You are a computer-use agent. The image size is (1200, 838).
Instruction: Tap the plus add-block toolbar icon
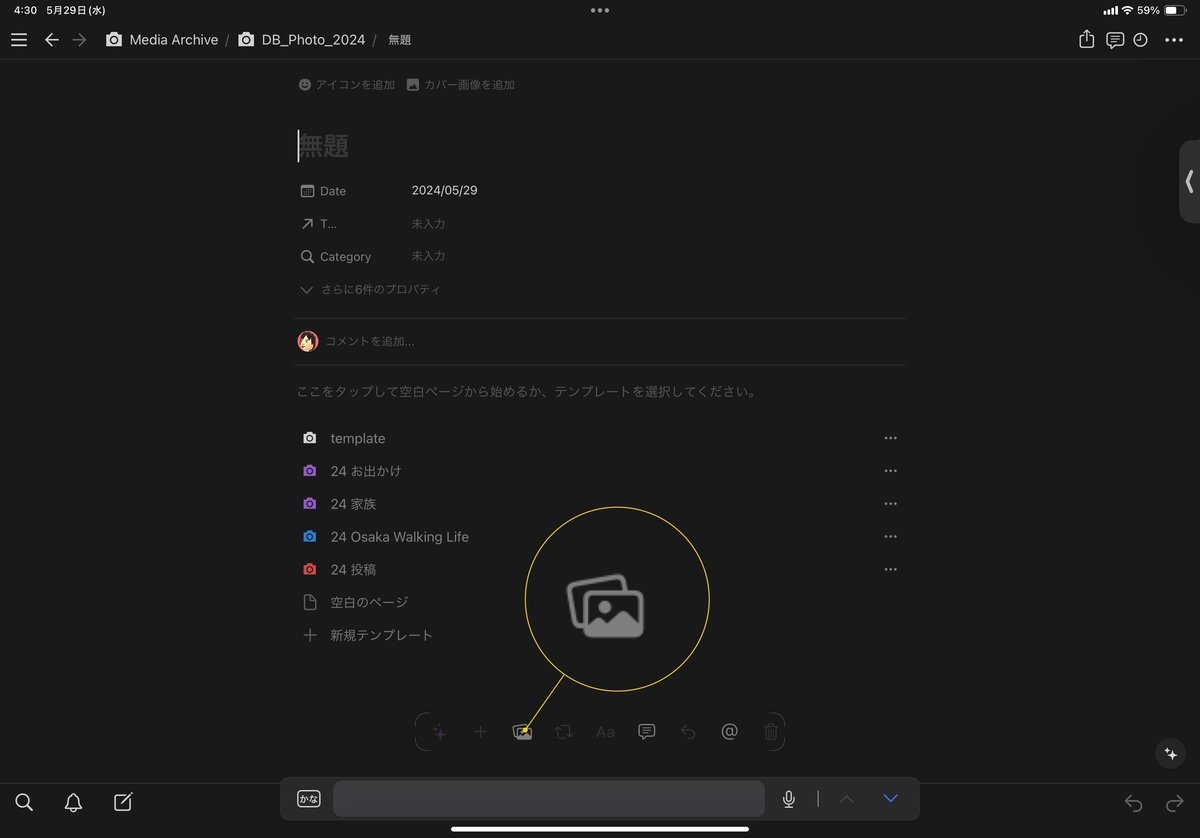[x=480, y=732]
